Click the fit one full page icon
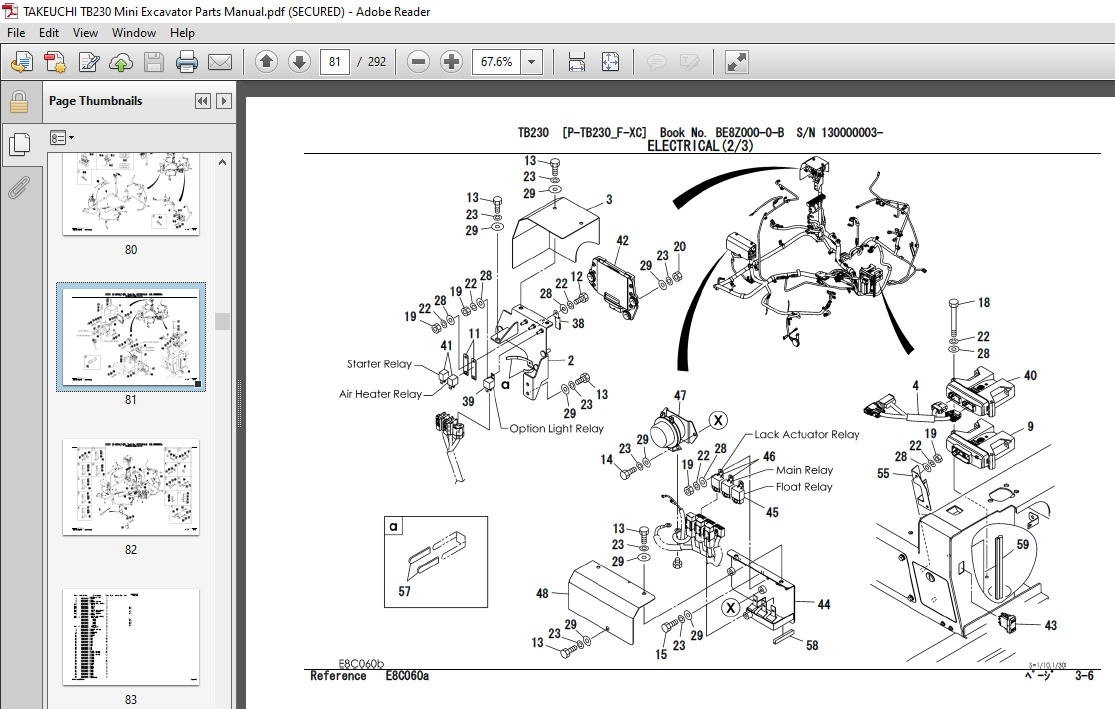Image resolution: width=1115 pixels, height=709 pixels. click(610, 63)
